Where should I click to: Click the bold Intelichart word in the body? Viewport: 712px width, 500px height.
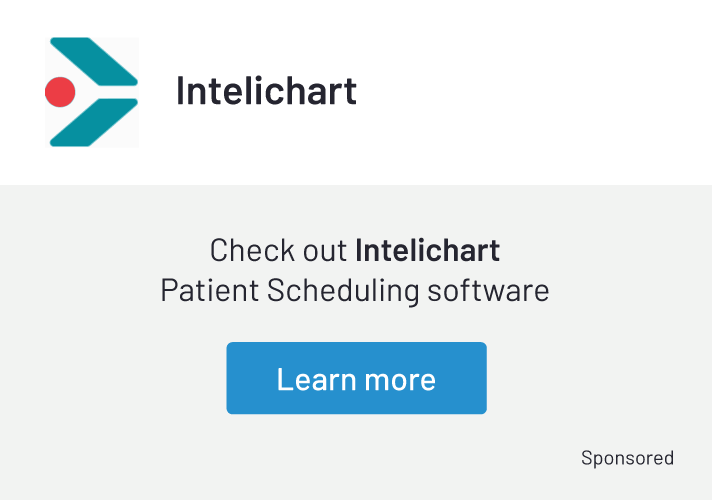pos(427,249)
